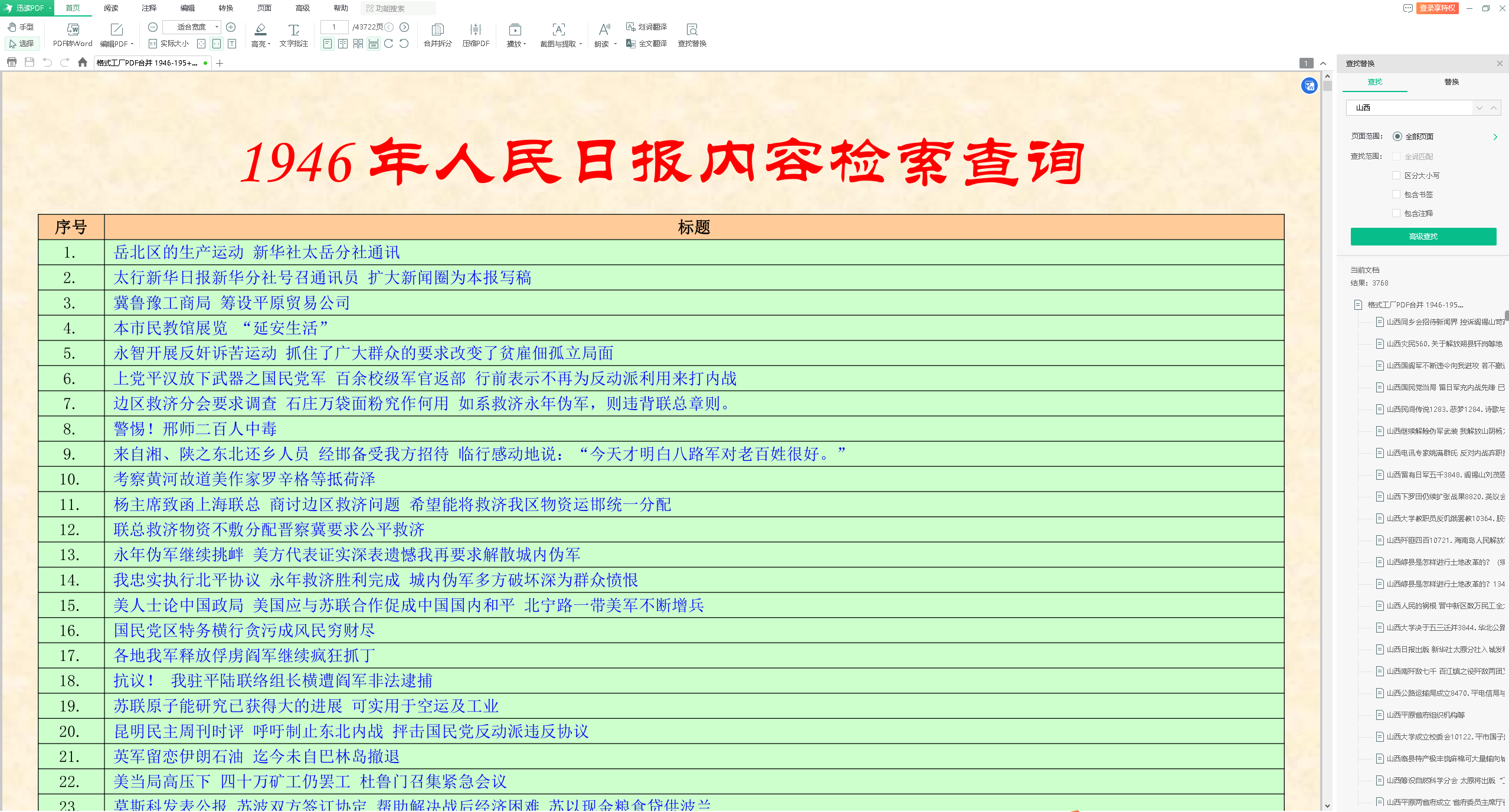Select the 全部页面 radio button
This screenshot has height=812, width=1509.
1397,136
